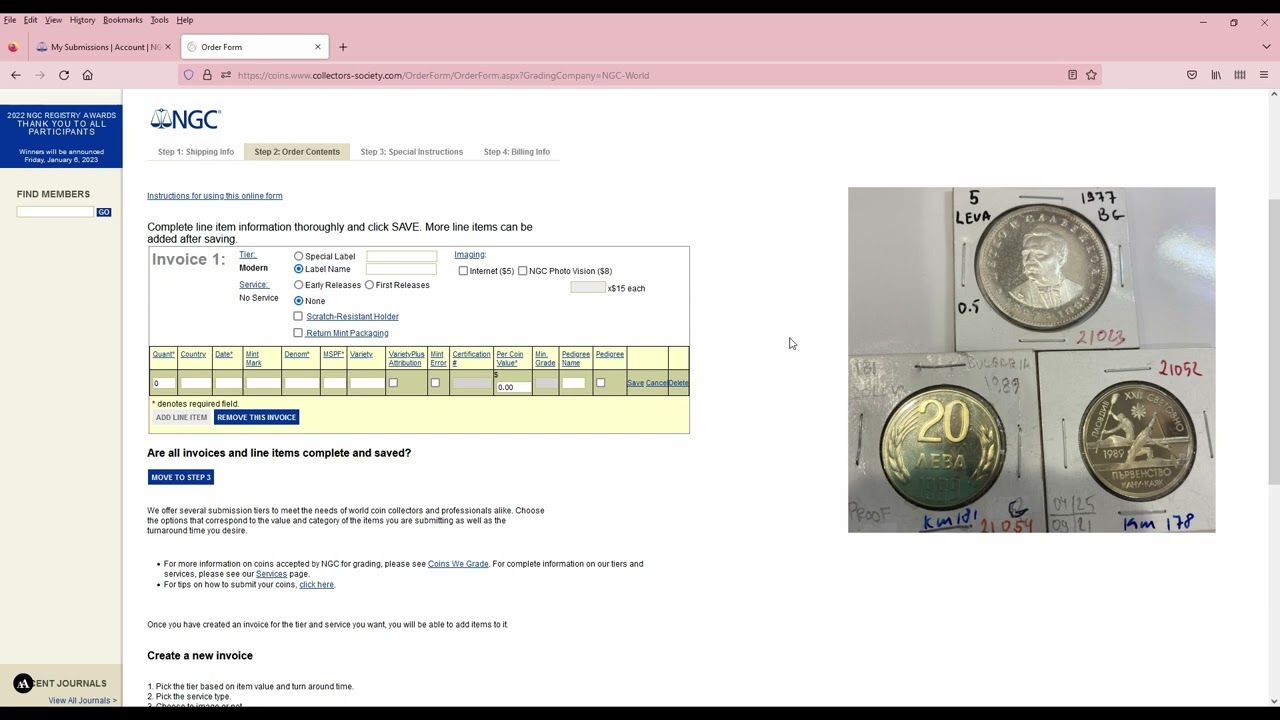Image resolution: width=1280 pixels, height=720 pixels.
Task: Tick the Pedigree checkbox in line item
Action: click(600, 383)
